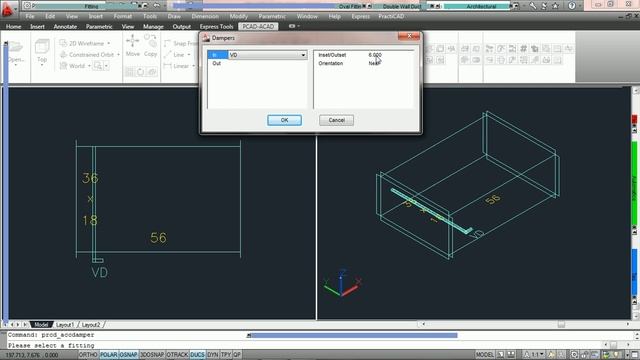
Task: Open the PractiCAD menu
Action: coord(391,16)
